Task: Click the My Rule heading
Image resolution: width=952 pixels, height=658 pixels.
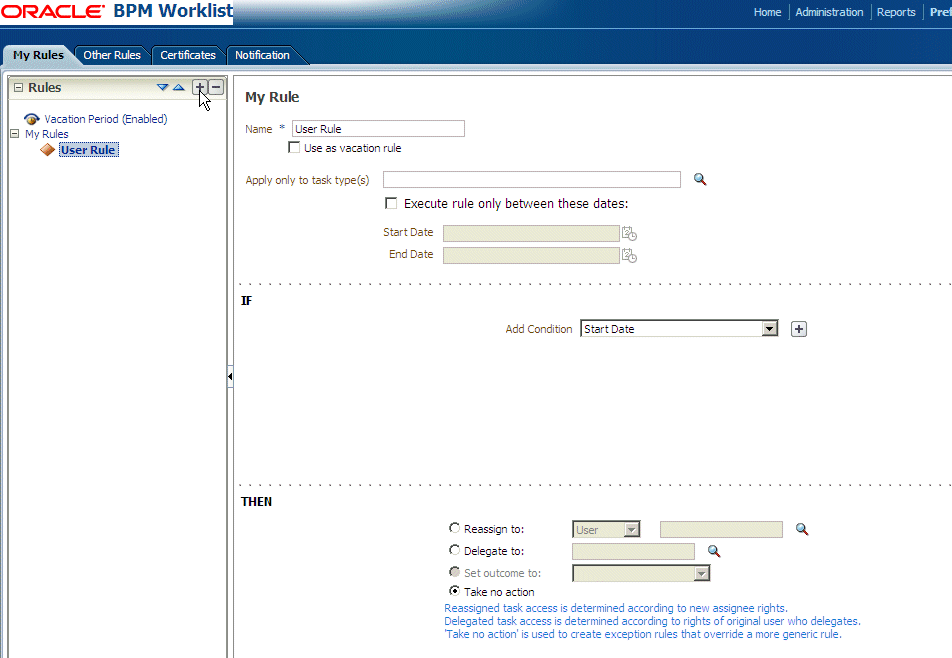Action: (x=272, y=97)
